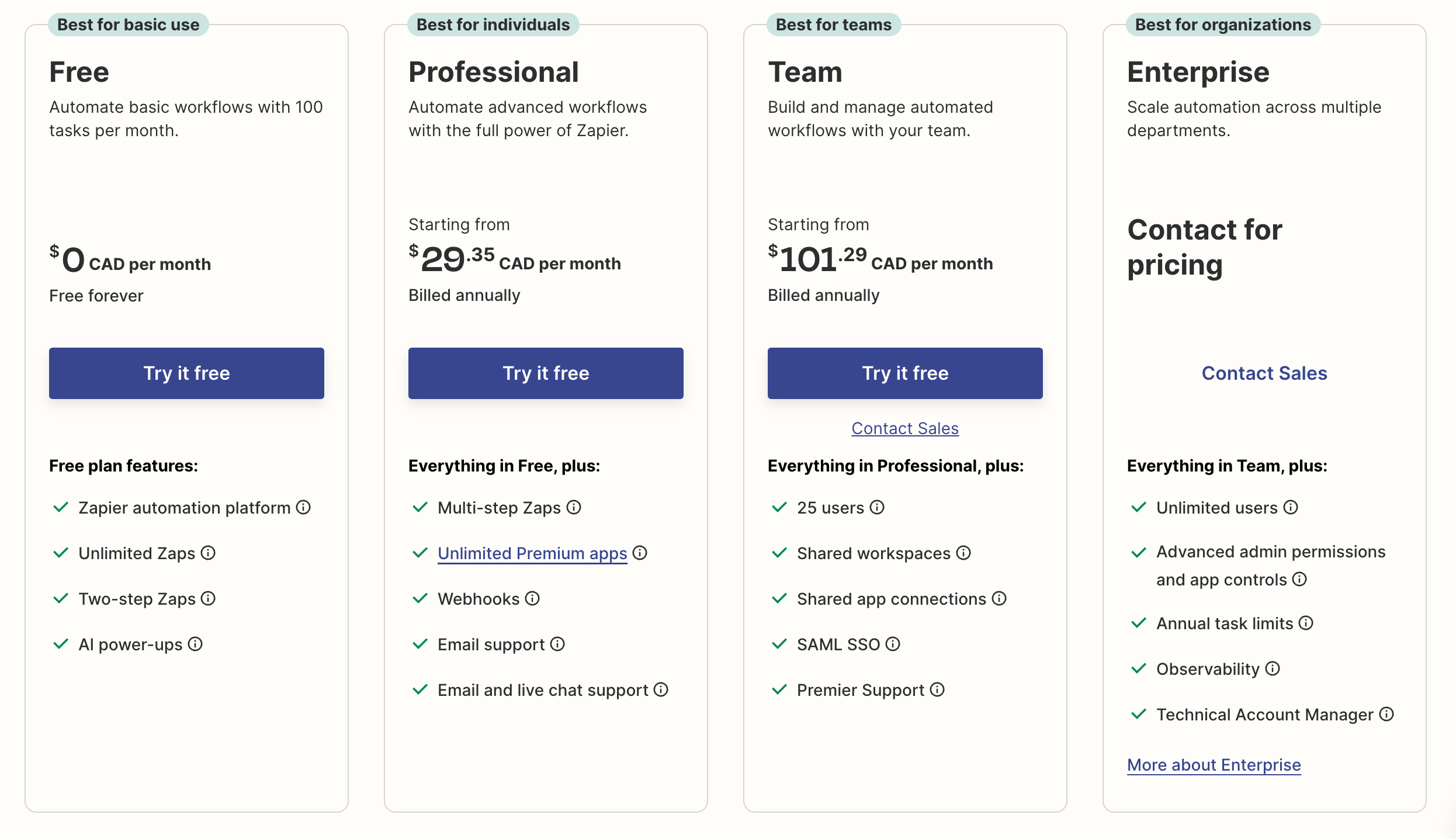1456x839 pixels.
Task: Click info icon after 'and app controls'
Action: (x=1299, y=579)
